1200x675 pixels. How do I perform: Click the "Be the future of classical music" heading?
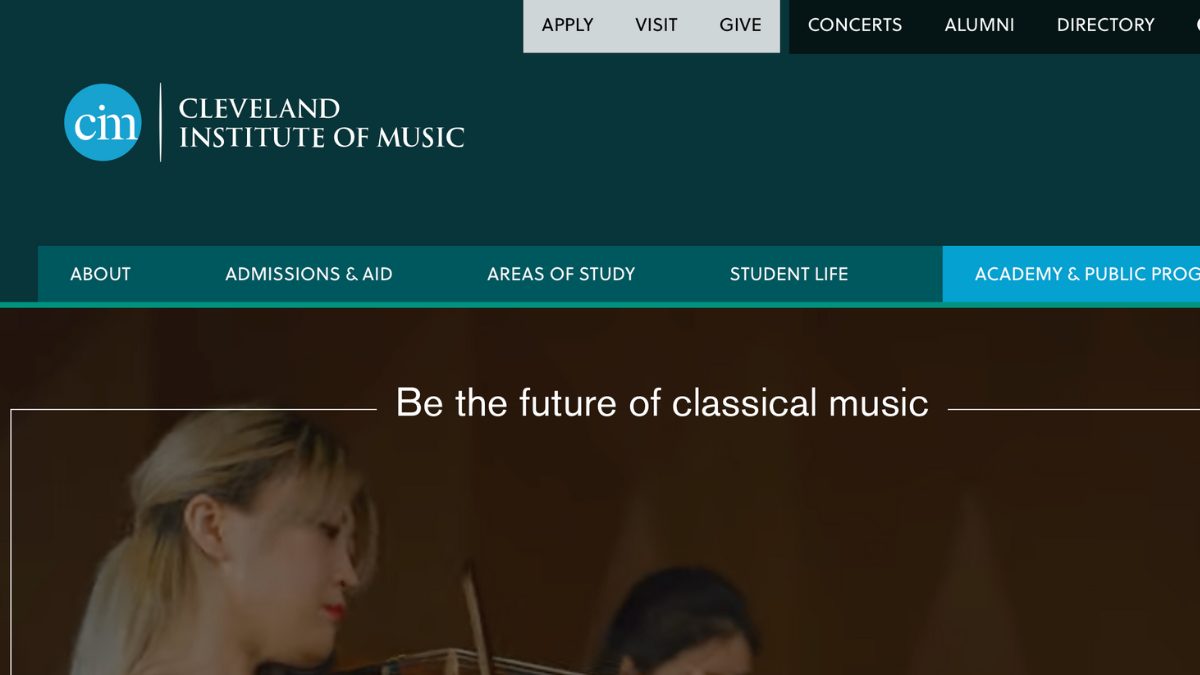662,403
